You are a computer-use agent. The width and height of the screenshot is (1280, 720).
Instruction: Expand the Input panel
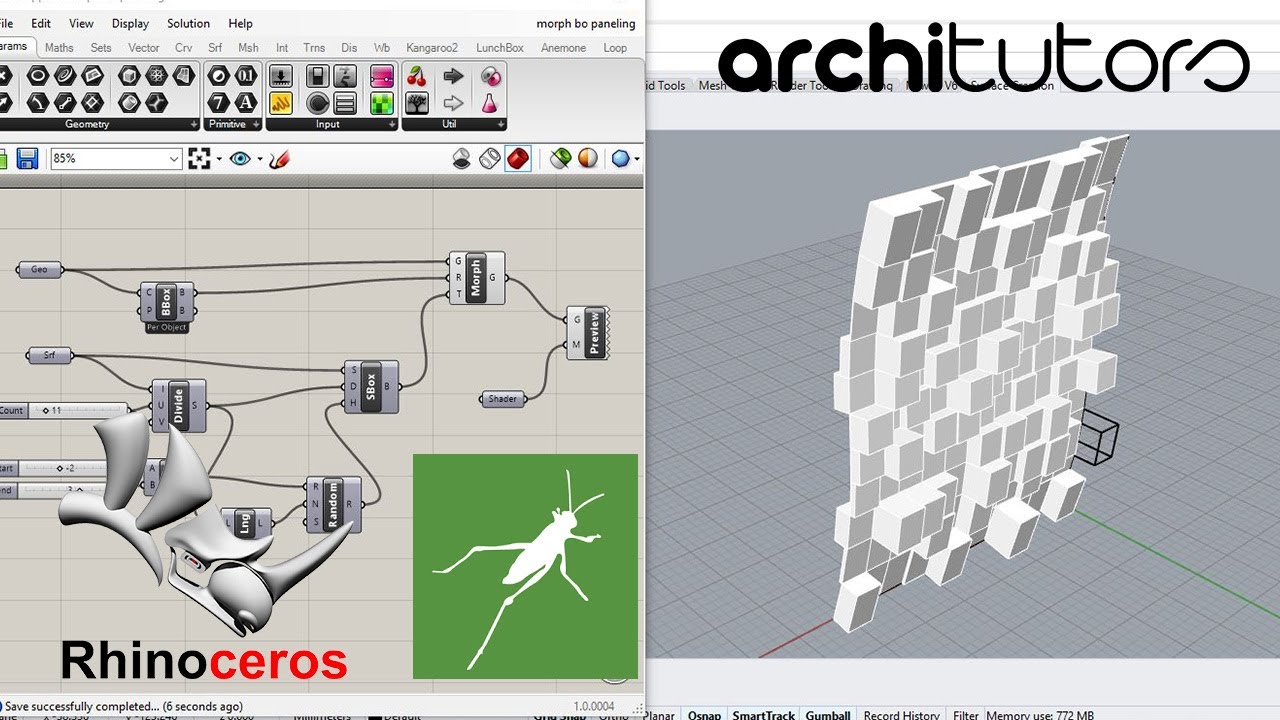(392, 125)
